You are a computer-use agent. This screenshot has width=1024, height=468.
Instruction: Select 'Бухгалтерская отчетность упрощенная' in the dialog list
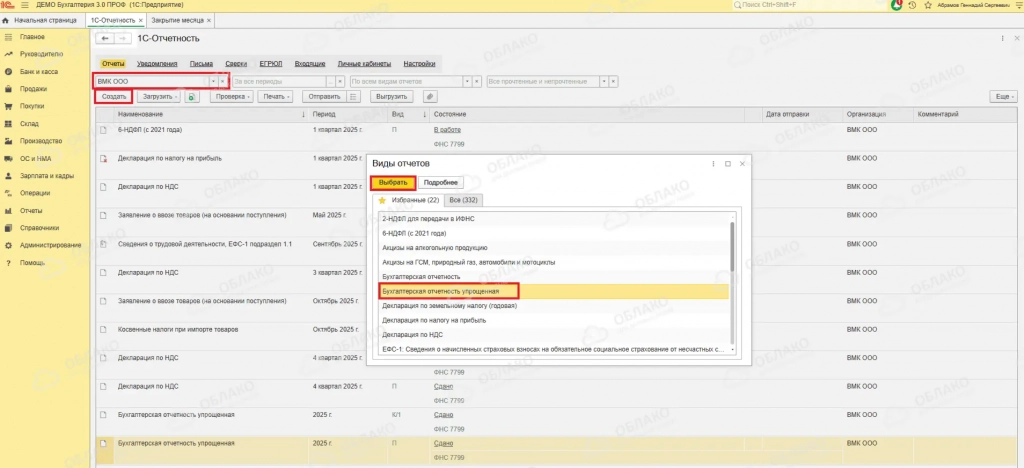554,291
